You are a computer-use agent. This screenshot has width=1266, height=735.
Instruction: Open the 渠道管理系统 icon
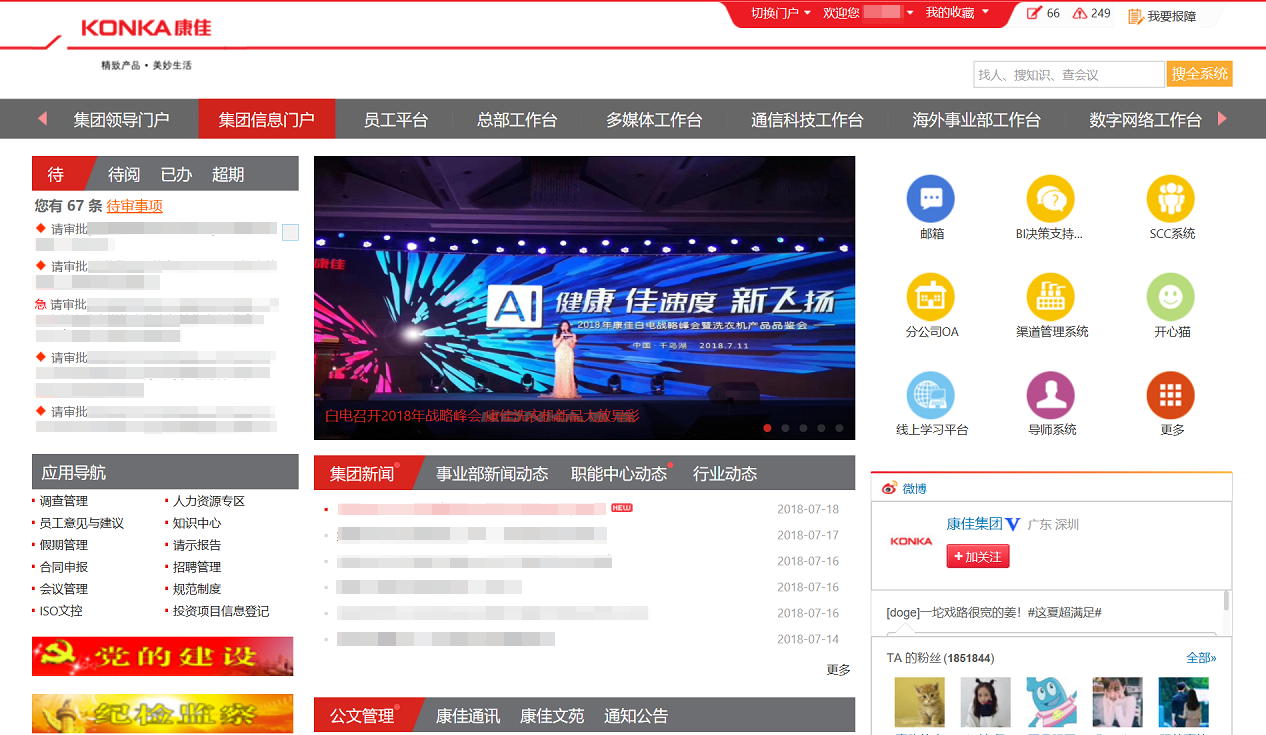1050,297
